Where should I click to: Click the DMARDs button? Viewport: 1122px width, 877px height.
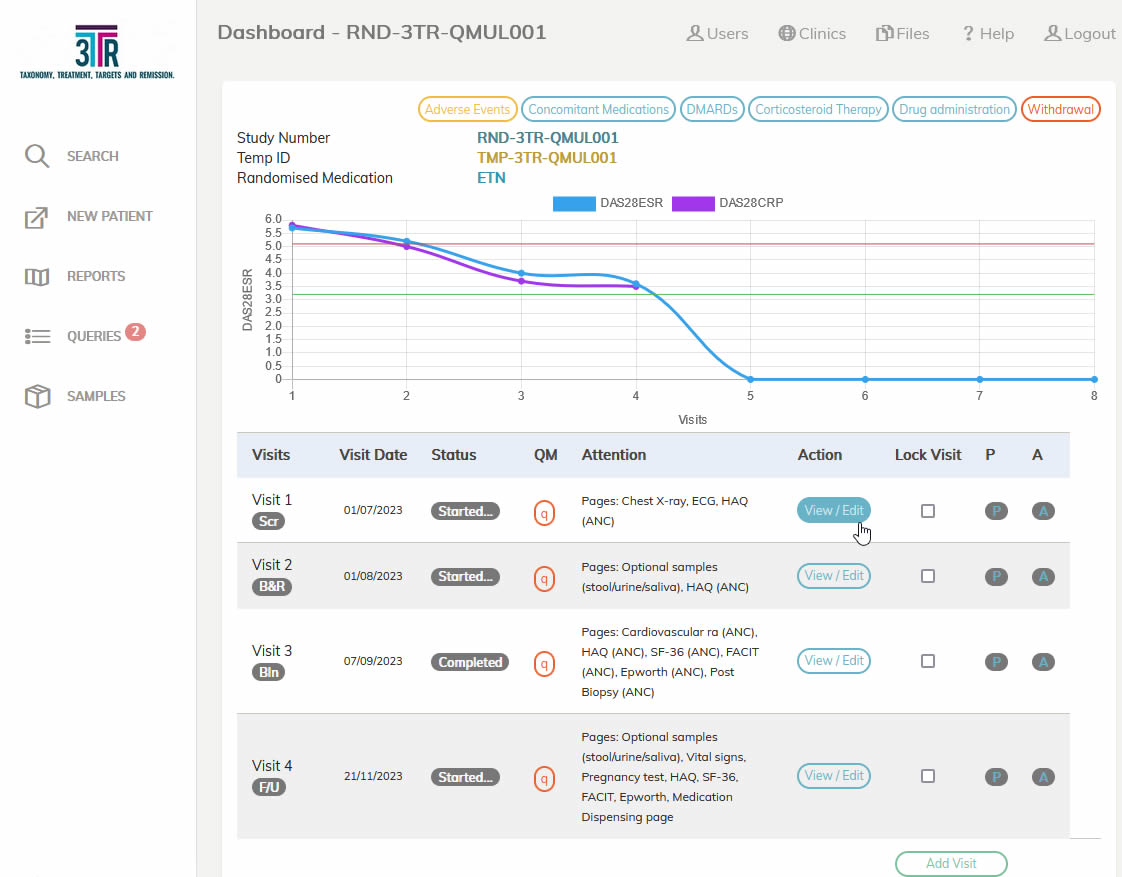click(712, 109)
